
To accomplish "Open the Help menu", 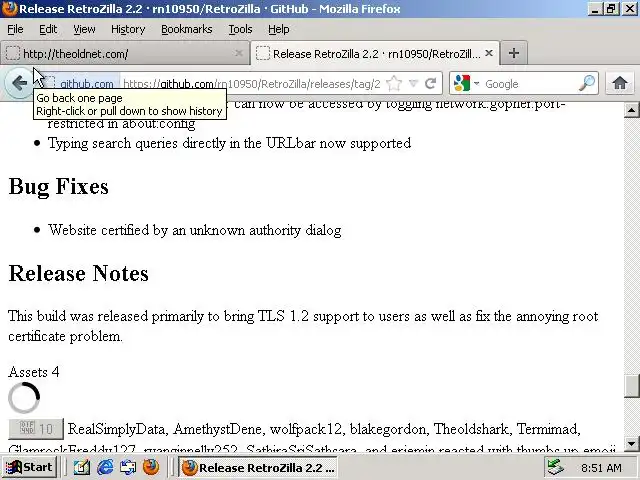I will 279,29.
